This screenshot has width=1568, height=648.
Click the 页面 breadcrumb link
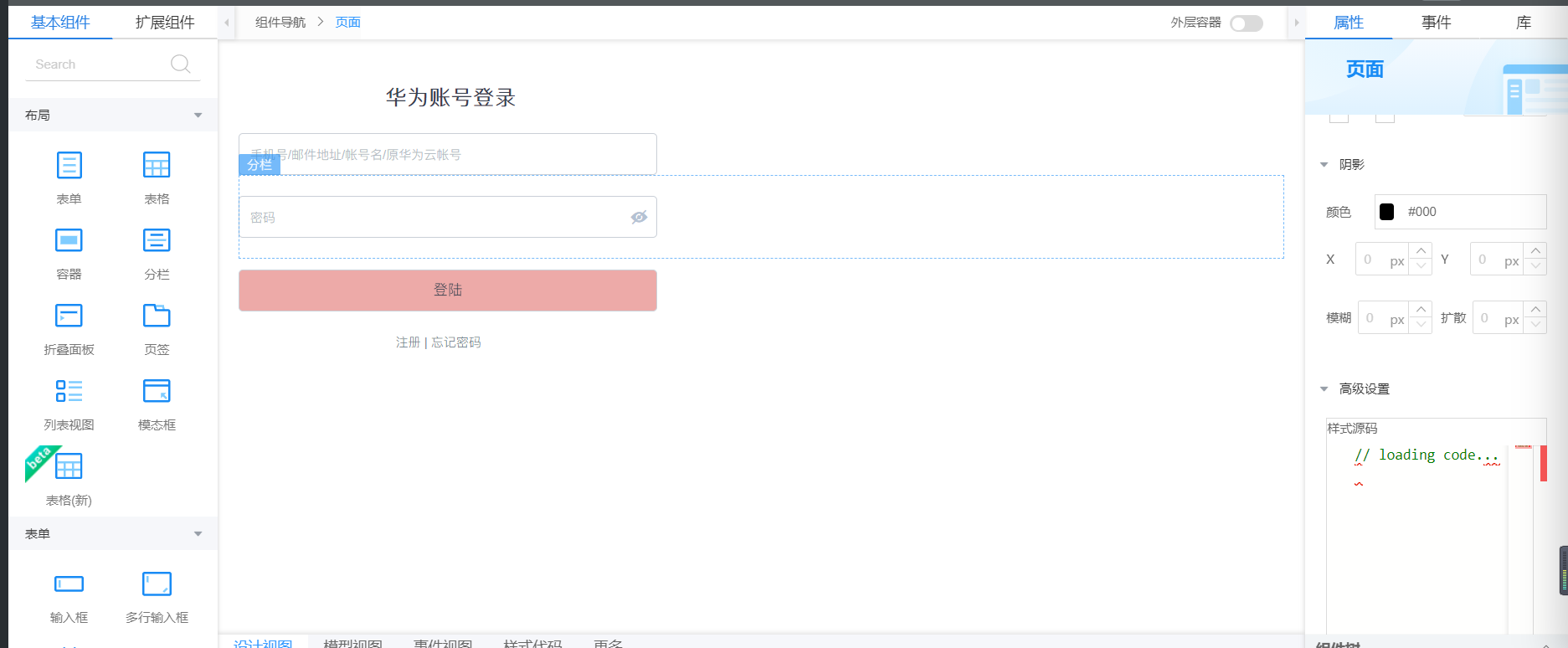[348, 23]
